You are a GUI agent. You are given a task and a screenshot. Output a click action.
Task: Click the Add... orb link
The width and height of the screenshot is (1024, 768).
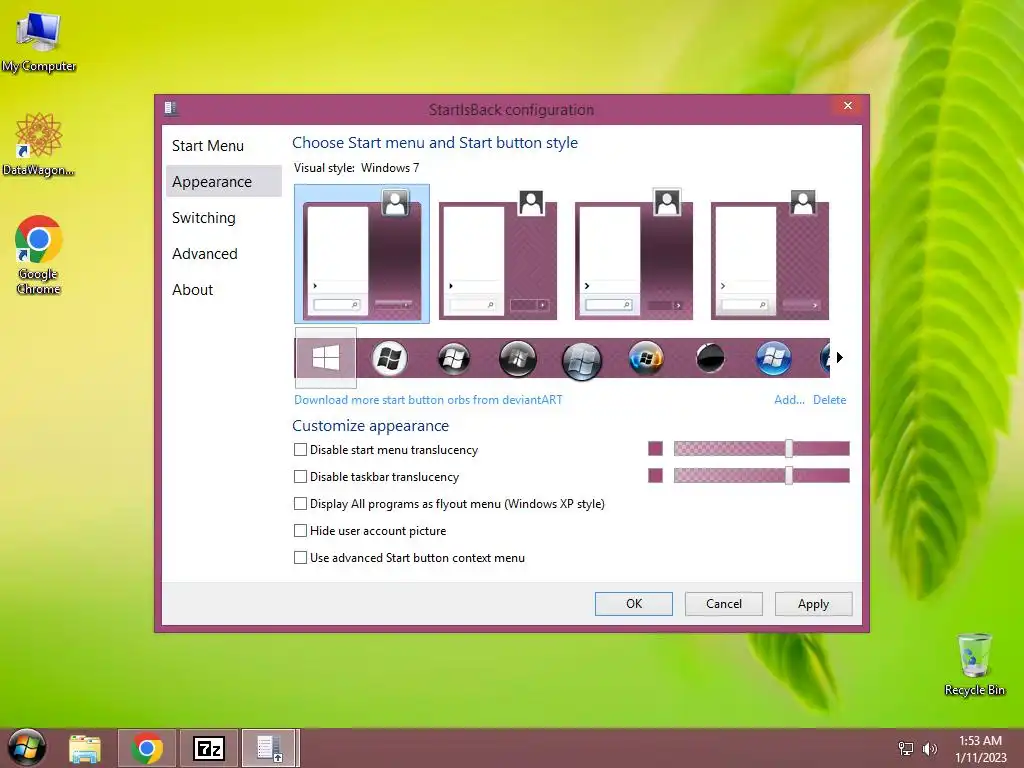(x=789, y=400)
